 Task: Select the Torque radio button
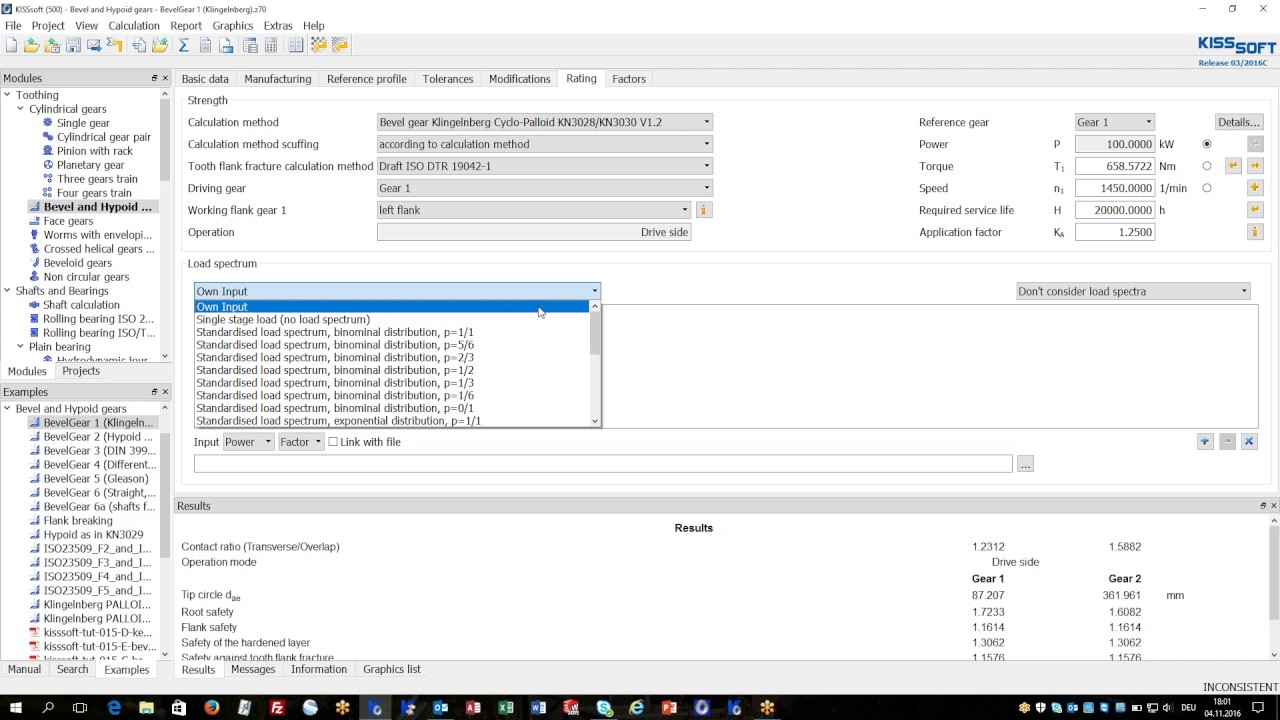1207,166
